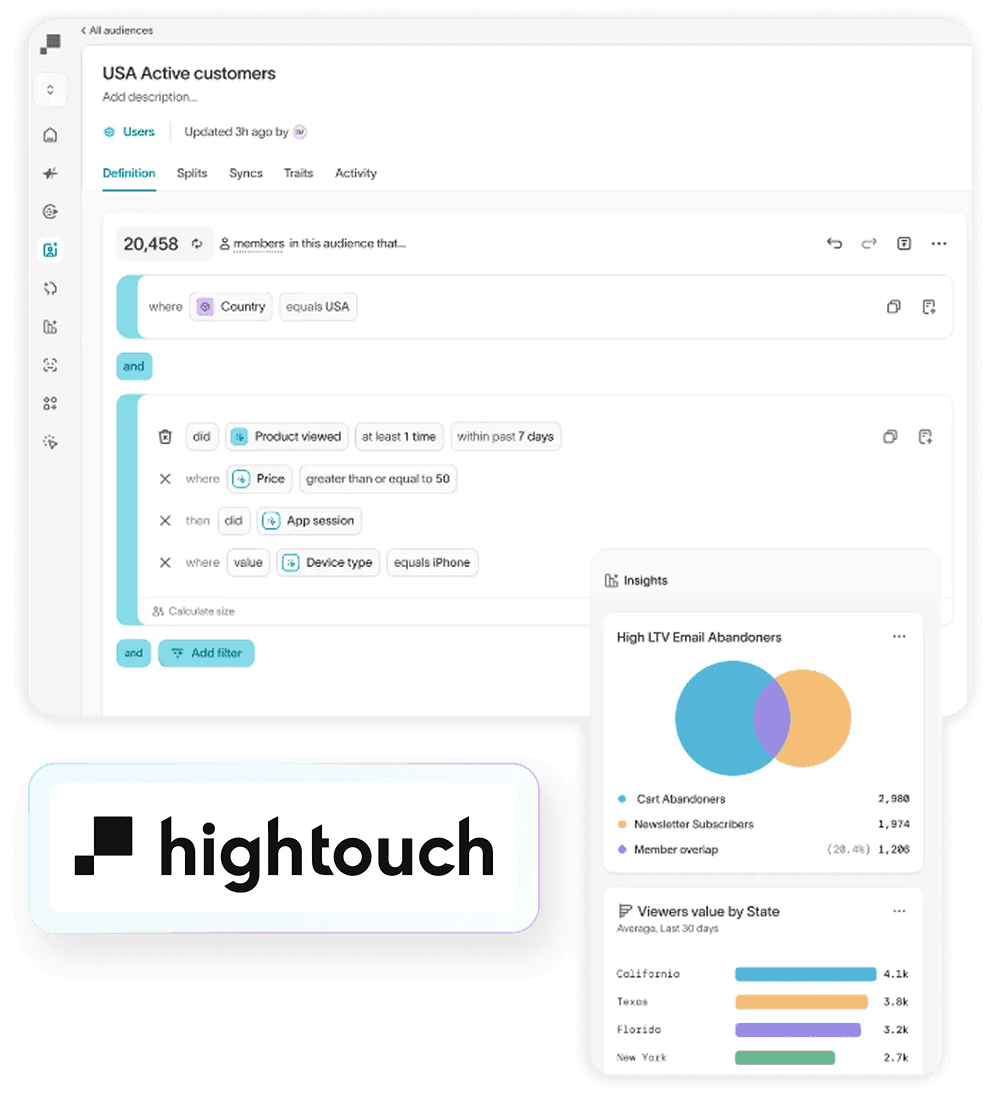Go to Home in the sidebar

[x=50, y=134]
